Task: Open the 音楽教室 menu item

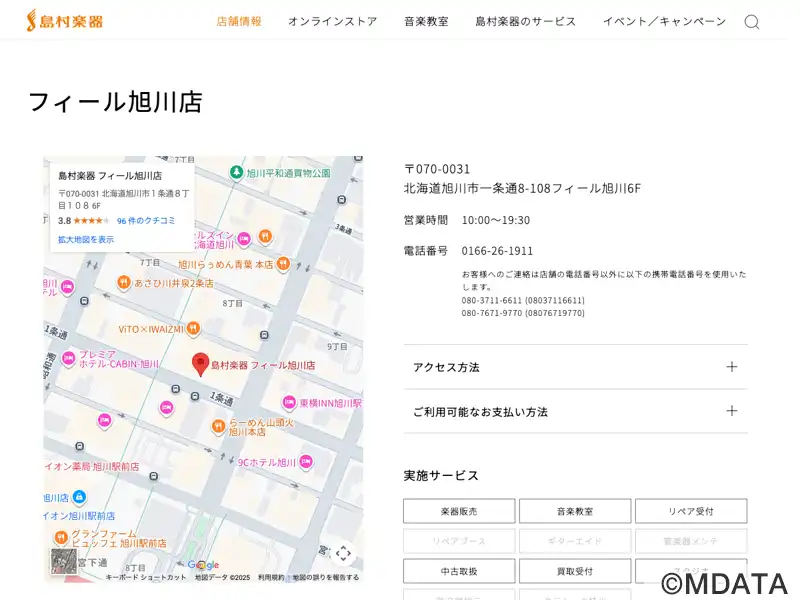Action: pyautogui.click(x=427, y=21)
